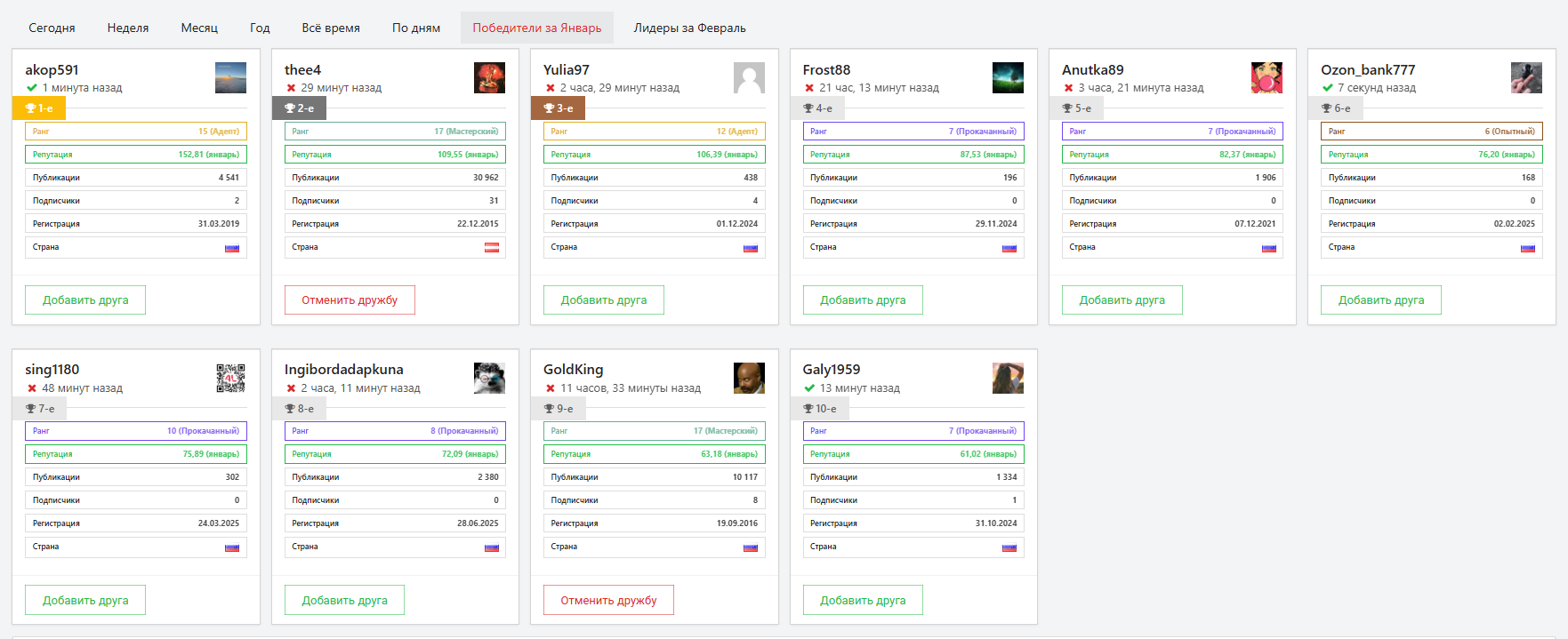
Task: Click the 2-е trophy badge on thee4's card
Action: point(299,108)
